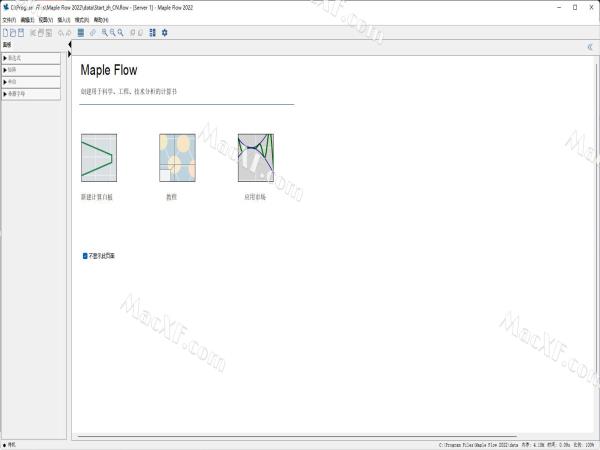Open the 文件(F) menu
Image resolution: width=600 pixels, height=450 pixels.
pyautogui.click(x=9, y=20)
